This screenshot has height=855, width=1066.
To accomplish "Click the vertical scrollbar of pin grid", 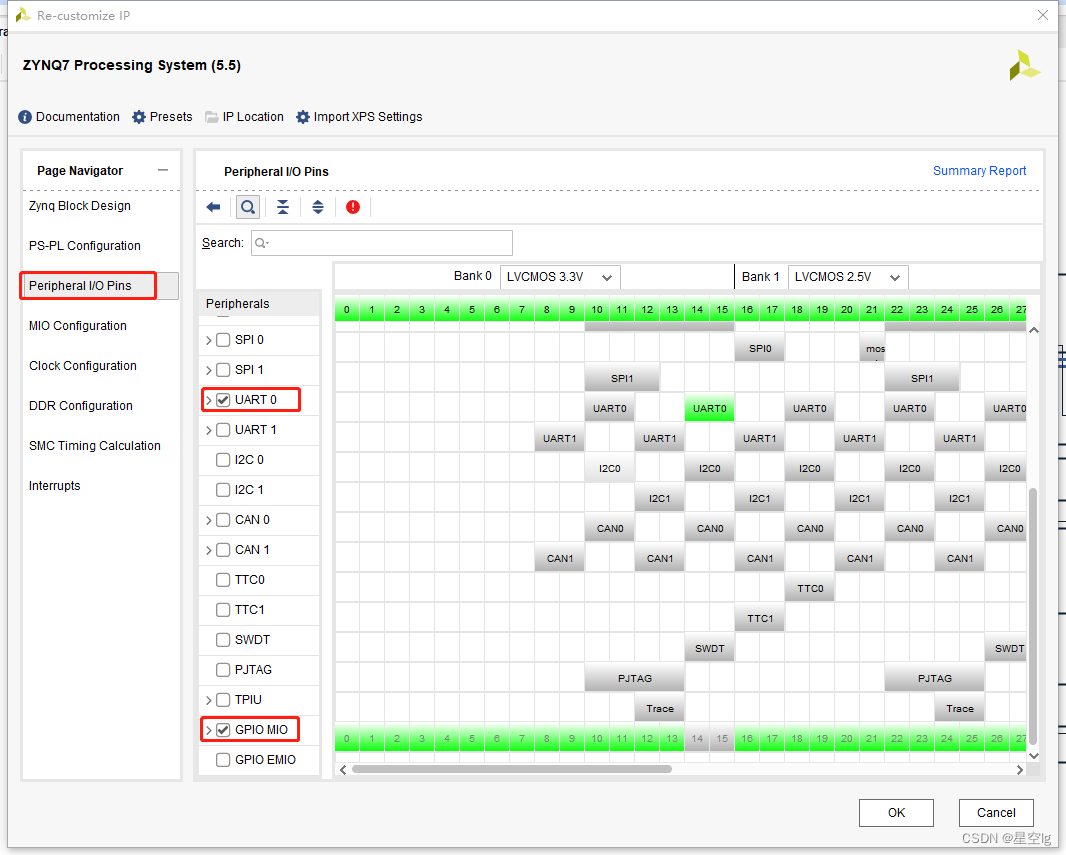I will click(1033, 615).
